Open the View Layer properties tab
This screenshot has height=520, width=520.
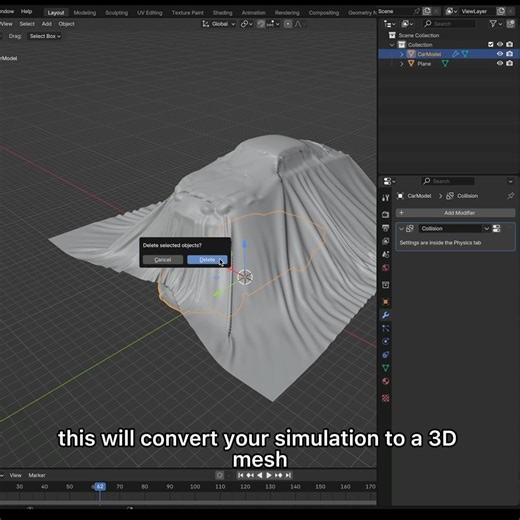click(x=386, y=241)
